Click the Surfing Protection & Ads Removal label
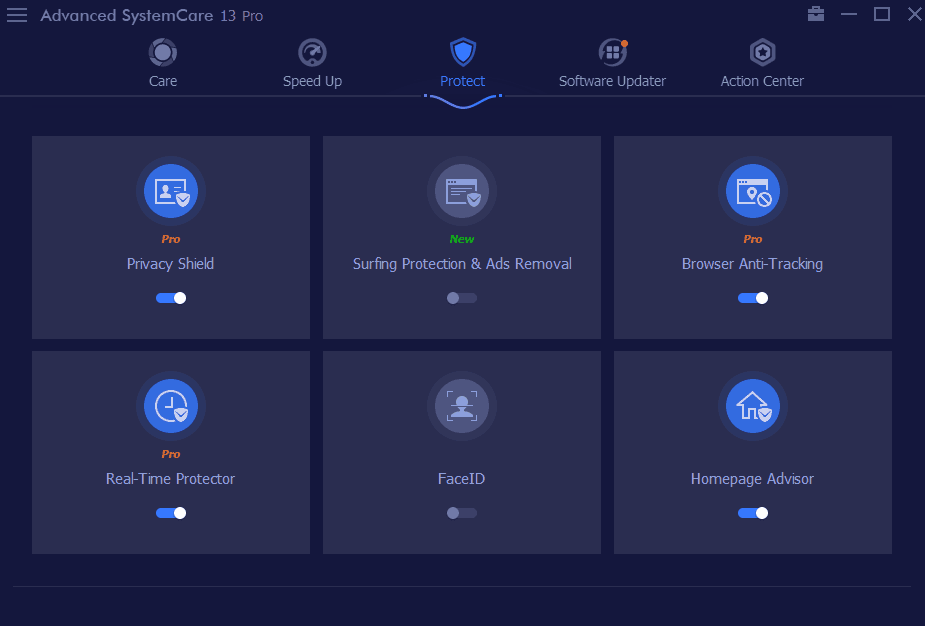The image size is (925, 626). 462,264
